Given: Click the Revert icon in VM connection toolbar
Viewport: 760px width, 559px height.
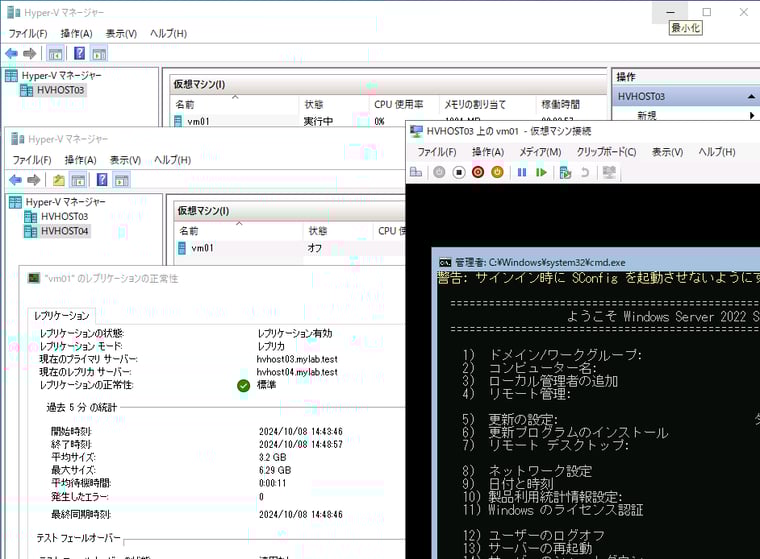Looking at the screenshot, I should [x=585, y=172].
